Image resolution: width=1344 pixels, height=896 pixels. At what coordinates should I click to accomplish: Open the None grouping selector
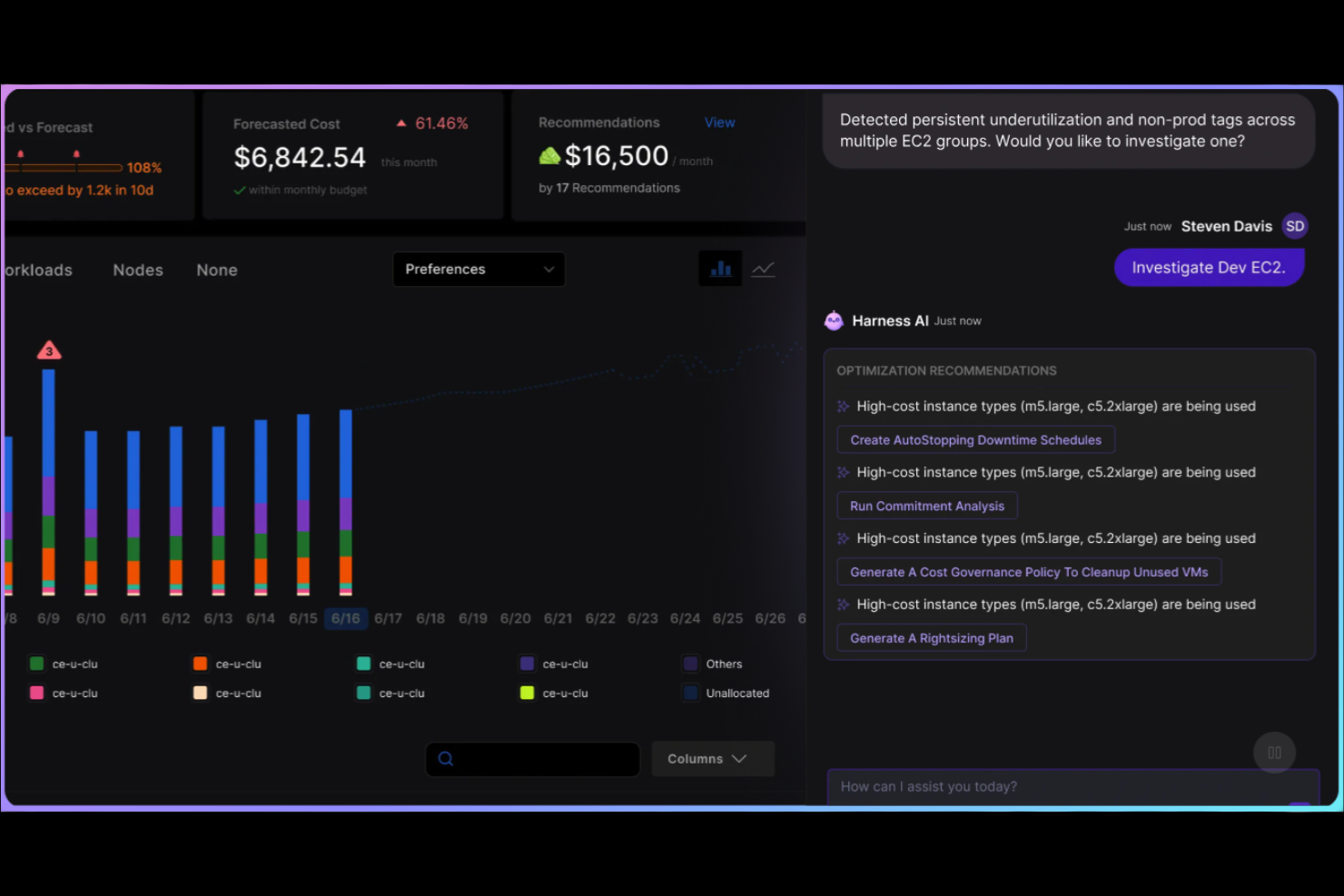[x=217, y=270]
